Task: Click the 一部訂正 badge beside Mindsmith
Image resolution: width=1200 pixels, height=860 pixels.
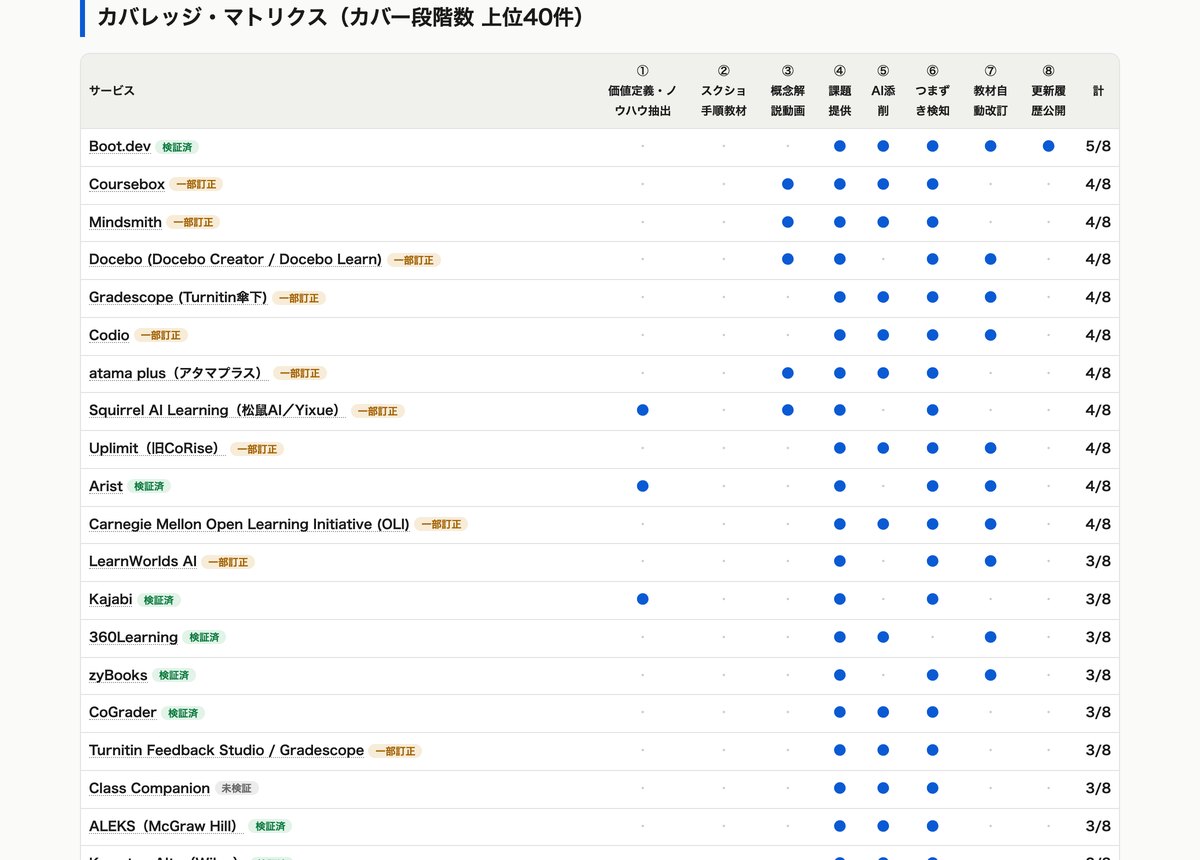Action: [x=193, y=223]
